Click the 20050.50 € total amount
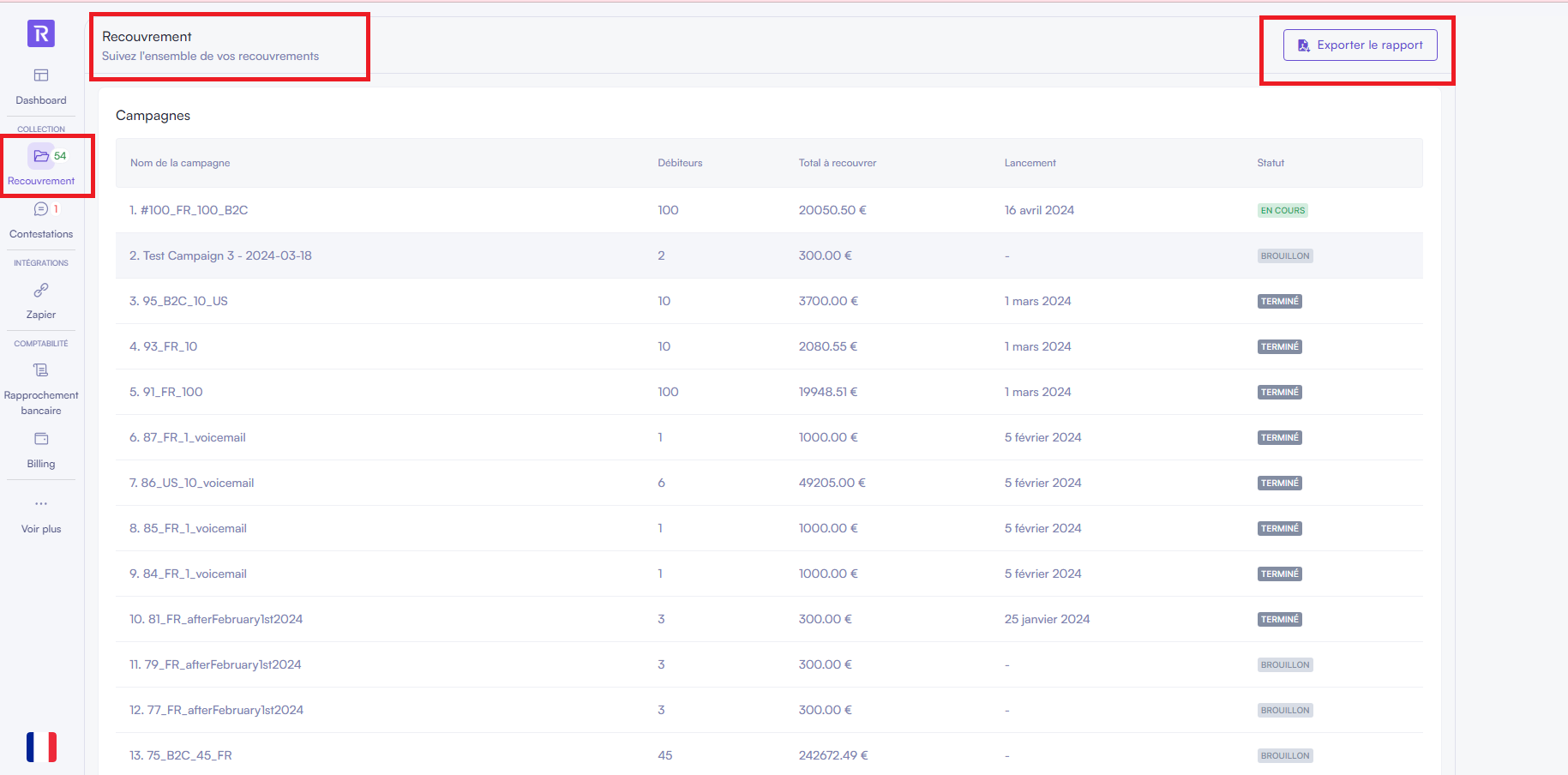Viewport: 1568px width, 775px height. (x=832, y=210)
